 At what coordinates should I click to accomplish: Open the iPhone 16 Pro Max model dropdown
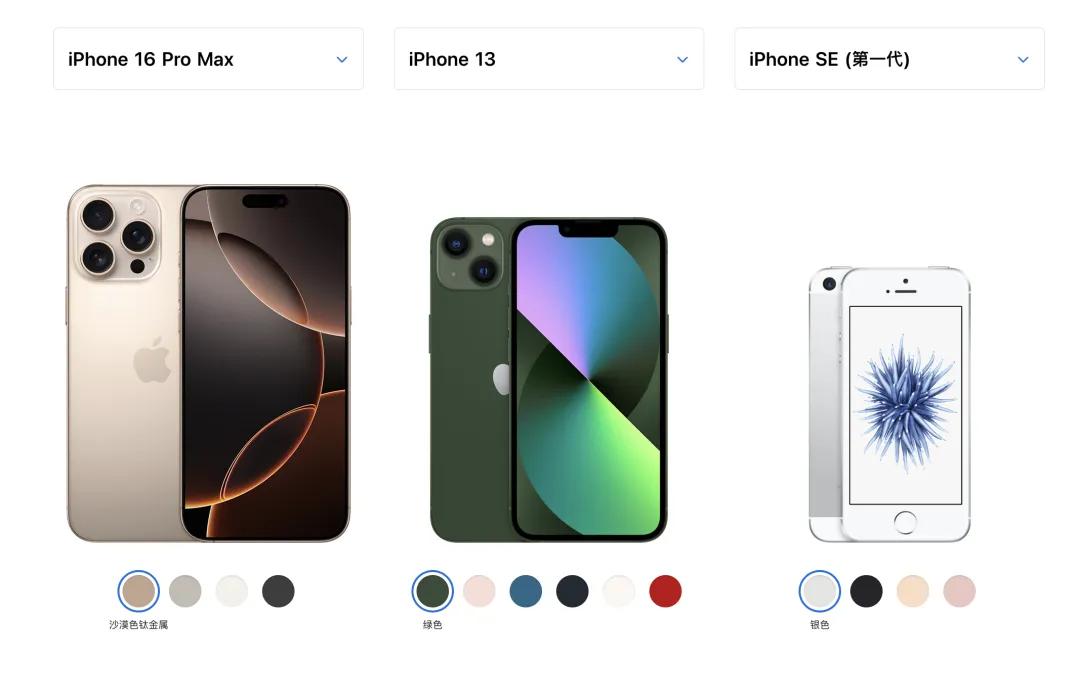(x=208, y=59)
